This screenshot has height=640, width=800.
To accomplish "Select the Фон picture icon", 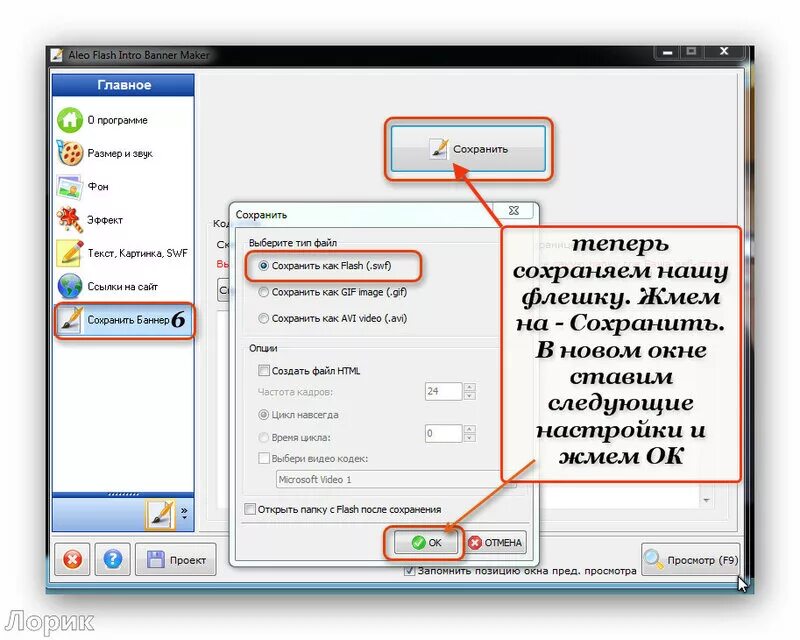I will pyautogui.click(x=69, y=187).
